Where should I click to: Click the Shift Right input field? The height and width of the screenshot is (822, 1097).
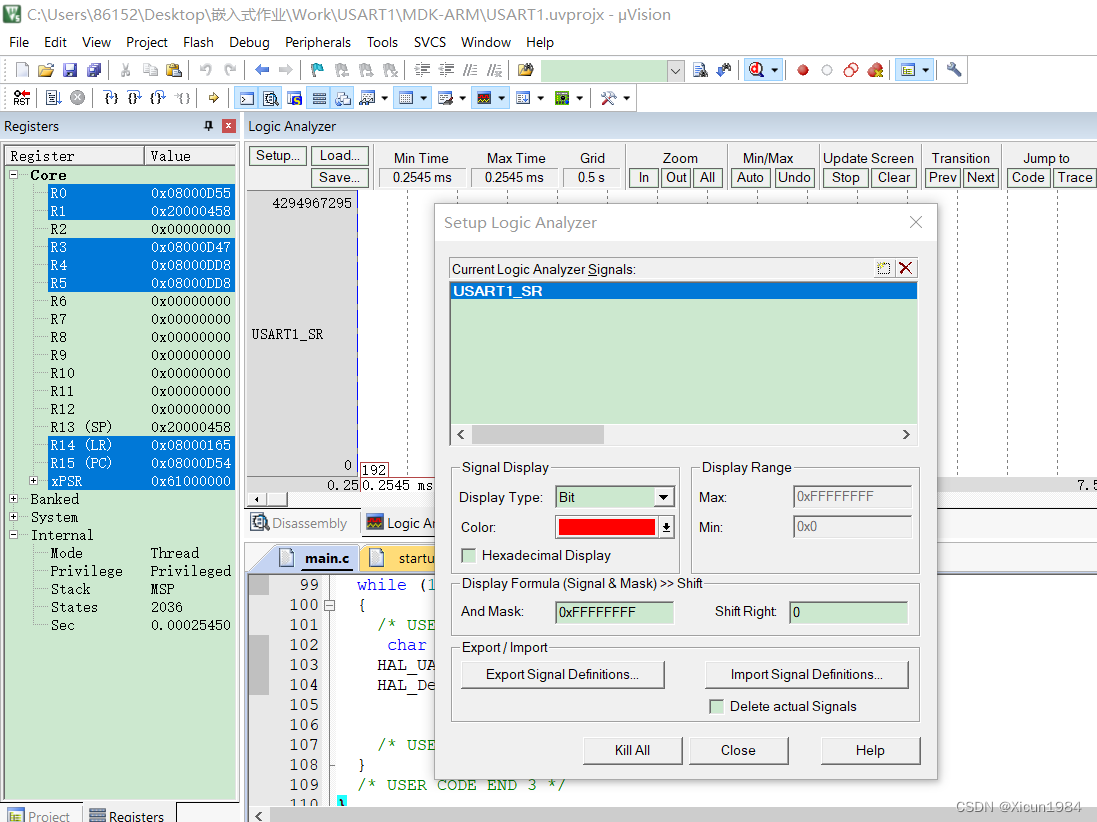tap(849, 612)
